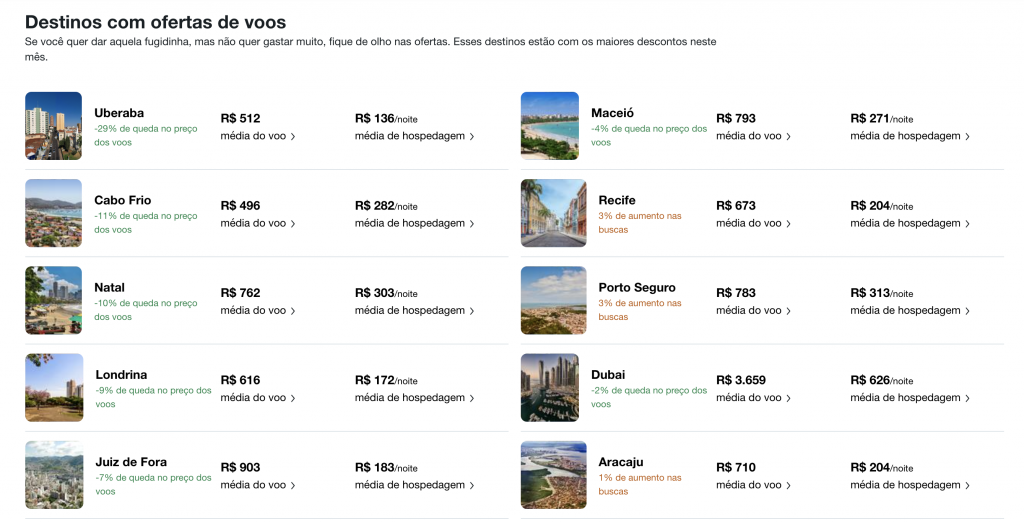This screenshot has width=1024, height=522.
Task: Click chevron beside Maceió média de hospedagem
Action: pyautogui.click(x=967, y=137)
